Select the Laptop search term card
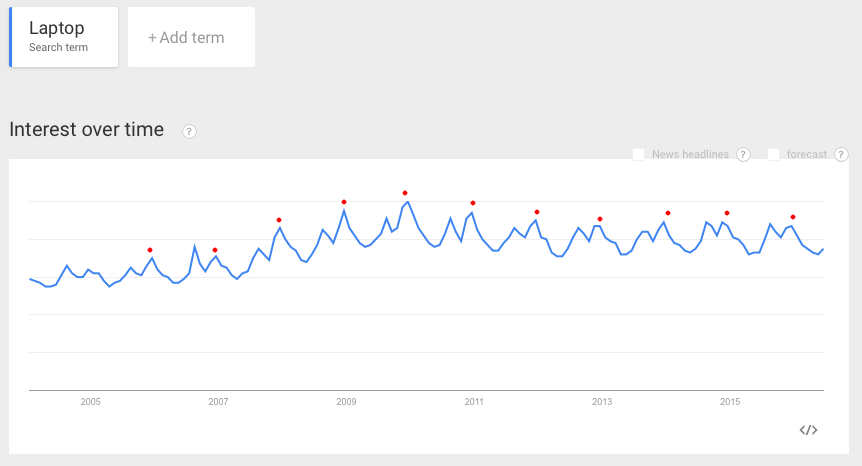The height and width of the screenshot is (466, 862). pos(64,38)
